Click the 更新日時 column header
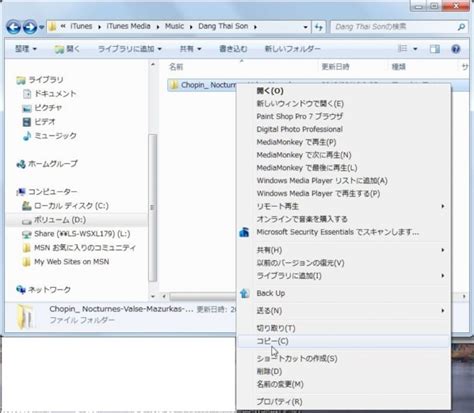The width and height of the screenshot is (474, 413). coord(335,67)
